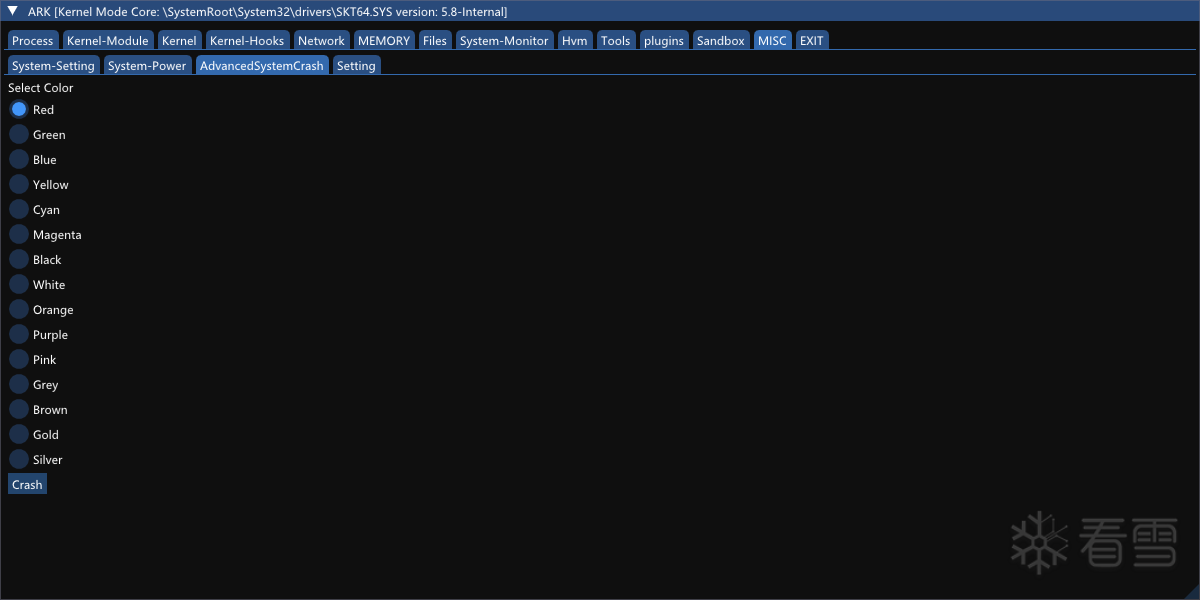Image resolution: width=1200 pixels, height=600 pixels.
Task: Select the Red color radio button
Action: (19, 109)
